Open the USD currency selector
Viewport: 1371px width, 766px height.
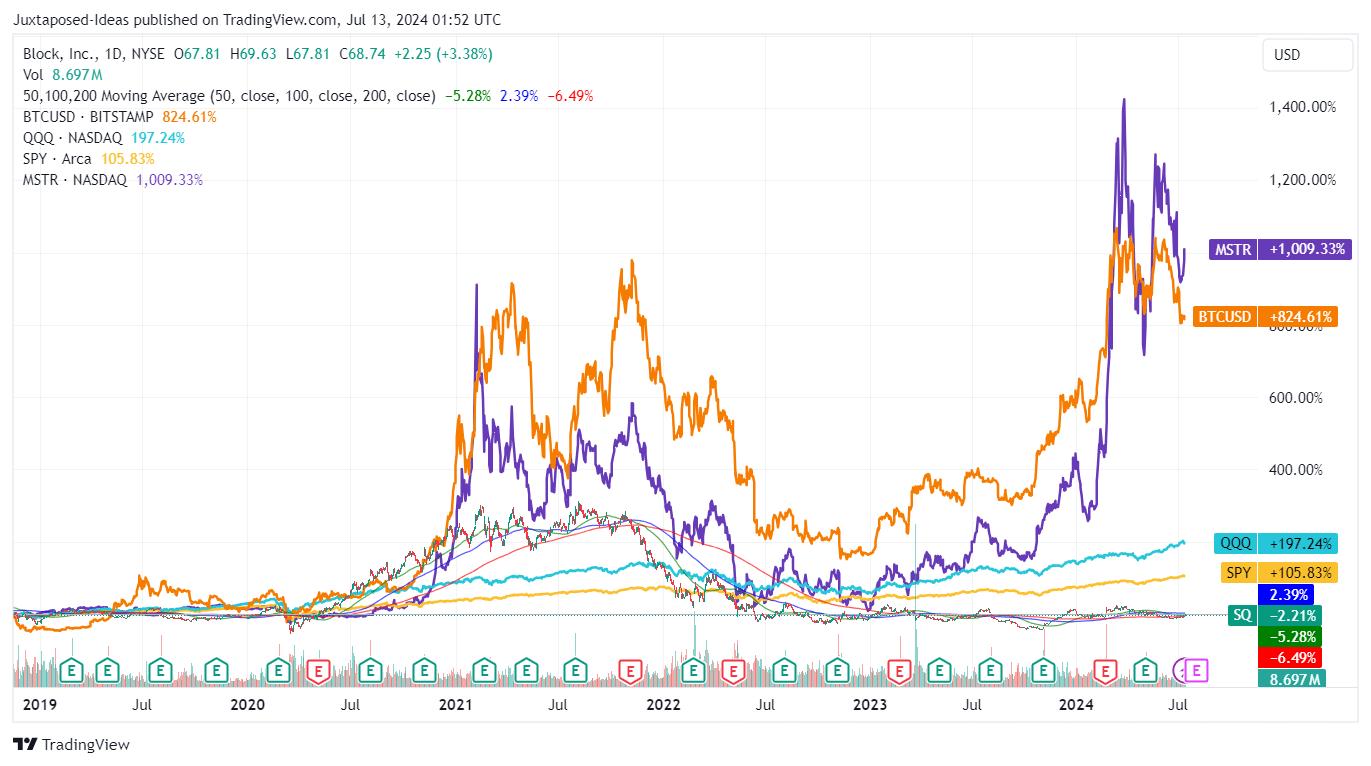point(1308,54)
